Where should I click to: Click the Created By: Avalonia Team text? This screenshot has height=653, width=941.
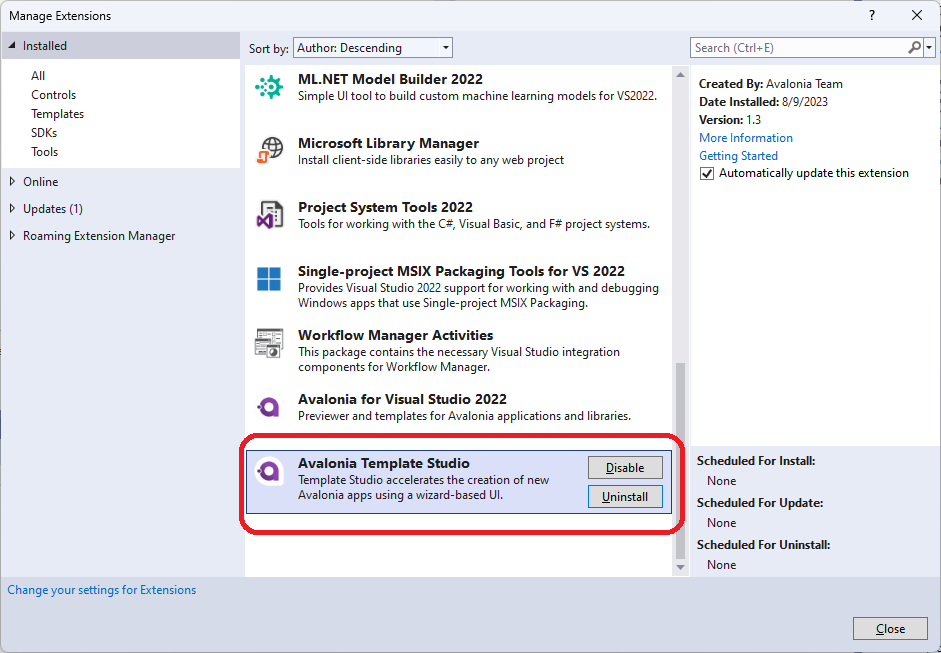coord(771,84)
